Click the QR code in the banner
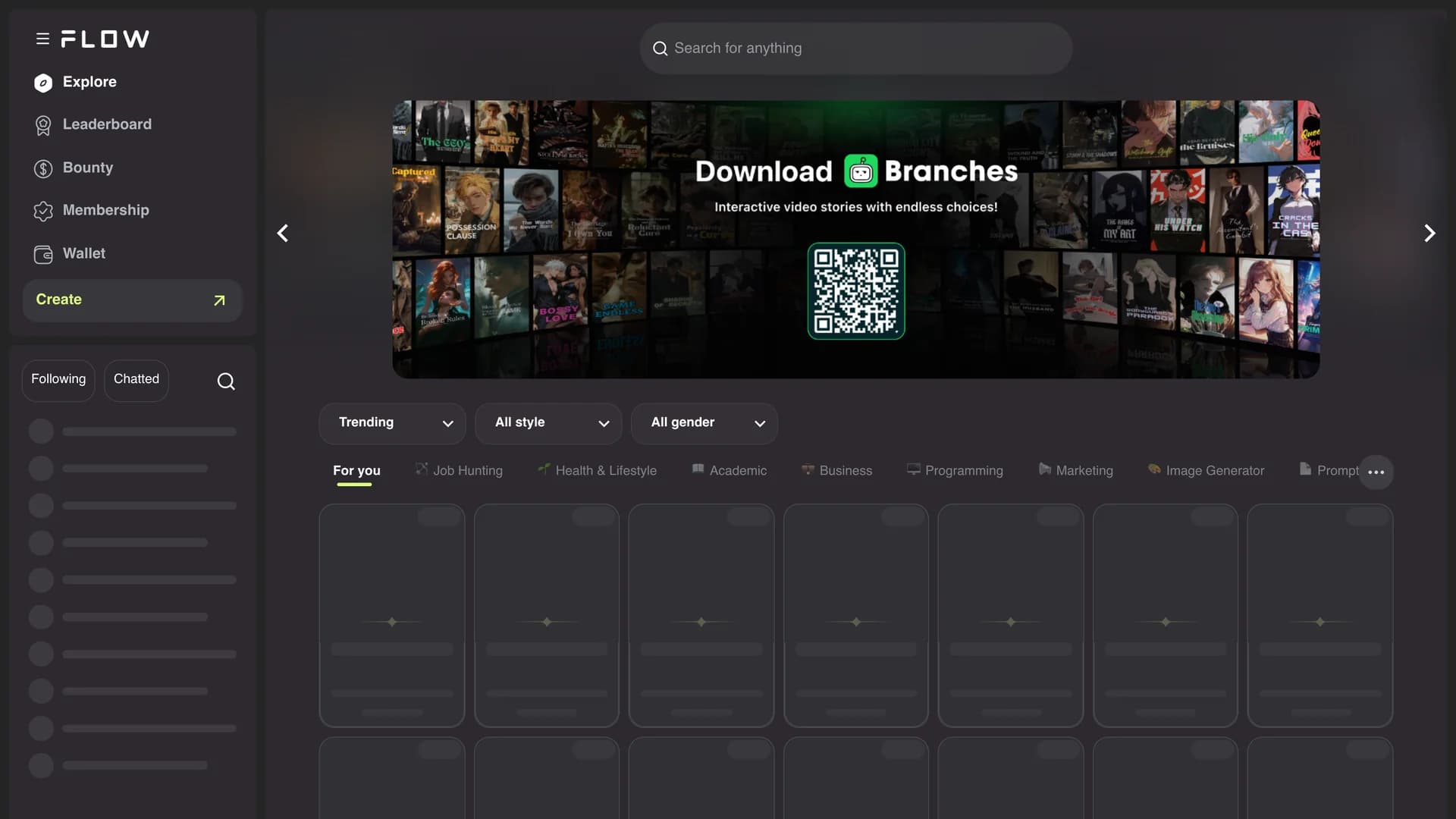 click(856, 291)
